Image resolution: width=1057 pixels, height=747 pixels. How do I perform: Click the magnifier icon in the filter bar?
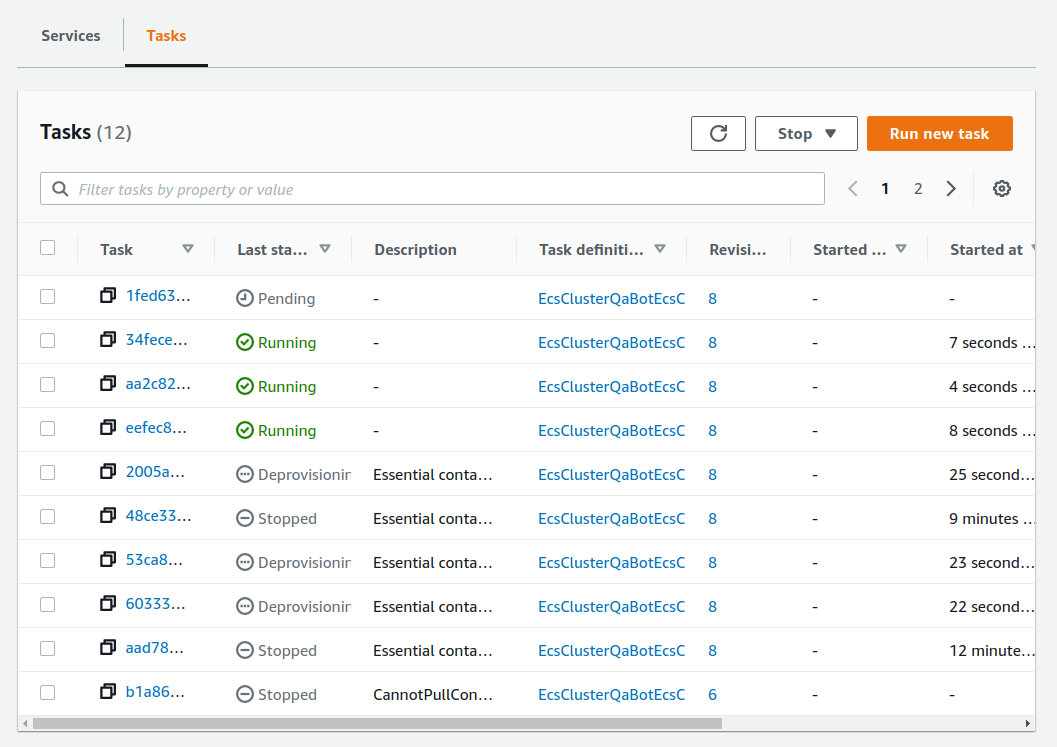point(61,188)
